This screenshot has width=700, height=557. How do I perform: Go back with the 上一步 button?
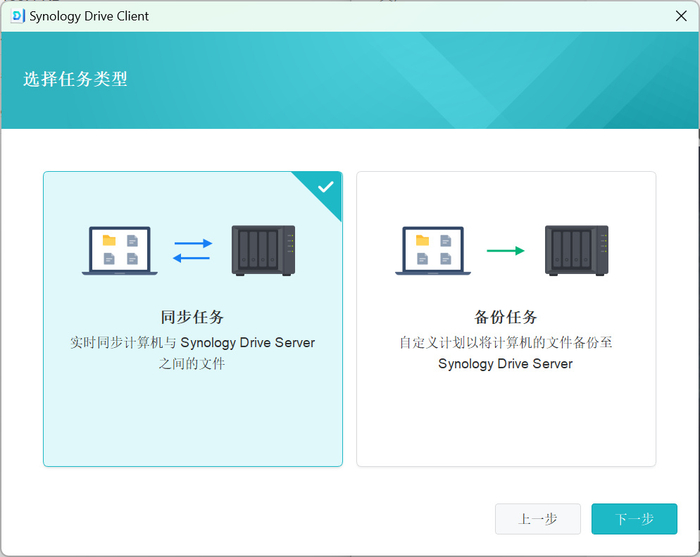pyautogui.click(x=538, y=519)
